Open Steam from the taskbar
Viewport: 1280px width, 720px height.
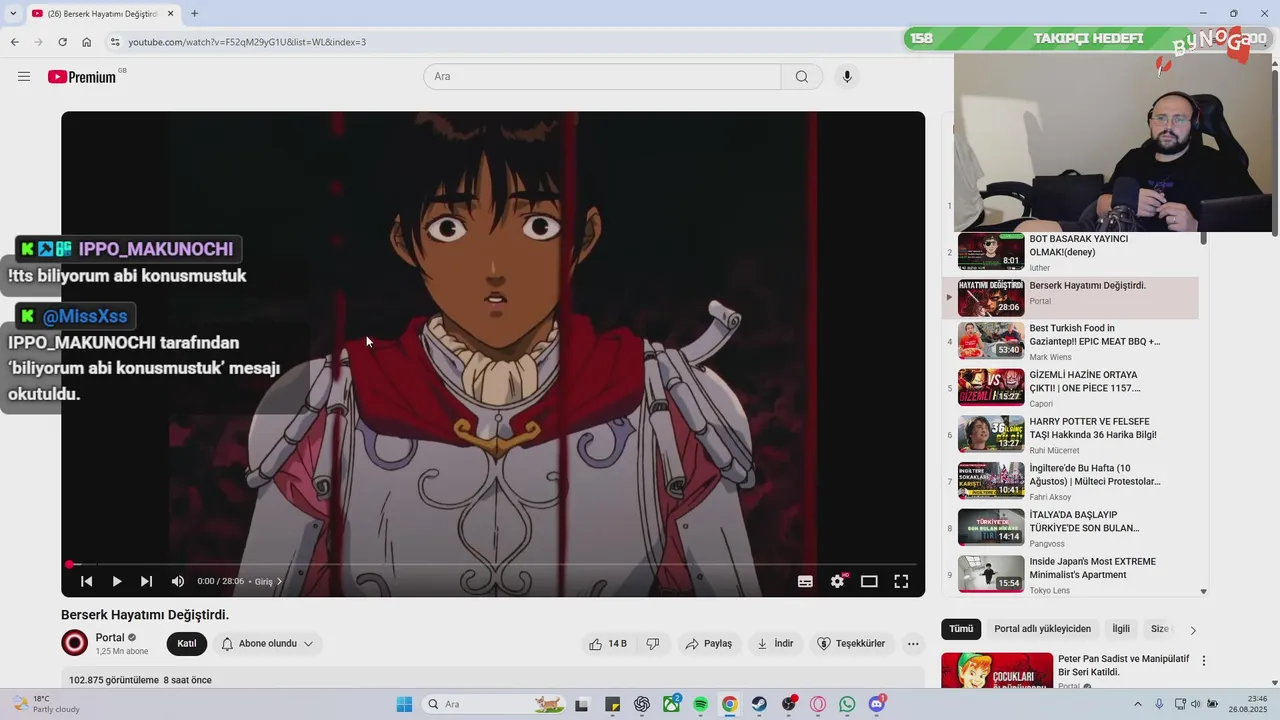pos(759,704)
